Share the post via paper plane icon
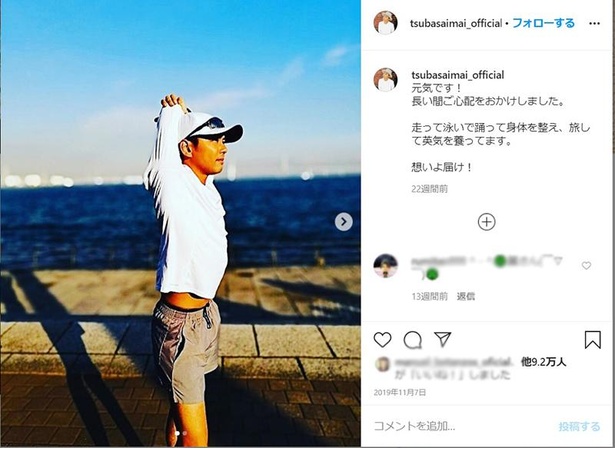 pos(443,339)
